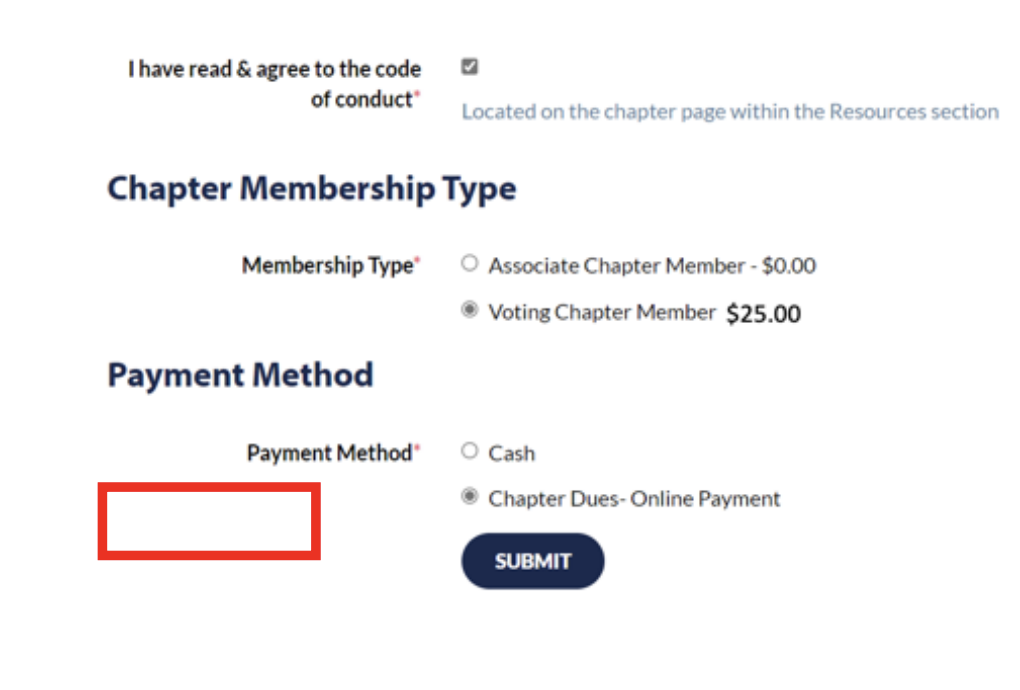Click the 'Chapter Dues- Online Payment' label text
Screen dimensions: 1020x690
[634, 499]
